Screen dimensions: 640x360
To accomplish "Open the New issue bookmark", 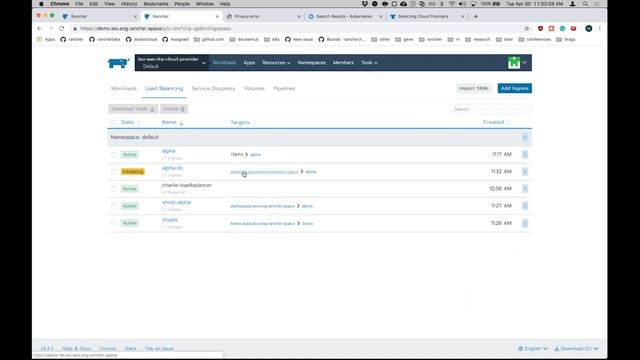I will coord(299,40).
